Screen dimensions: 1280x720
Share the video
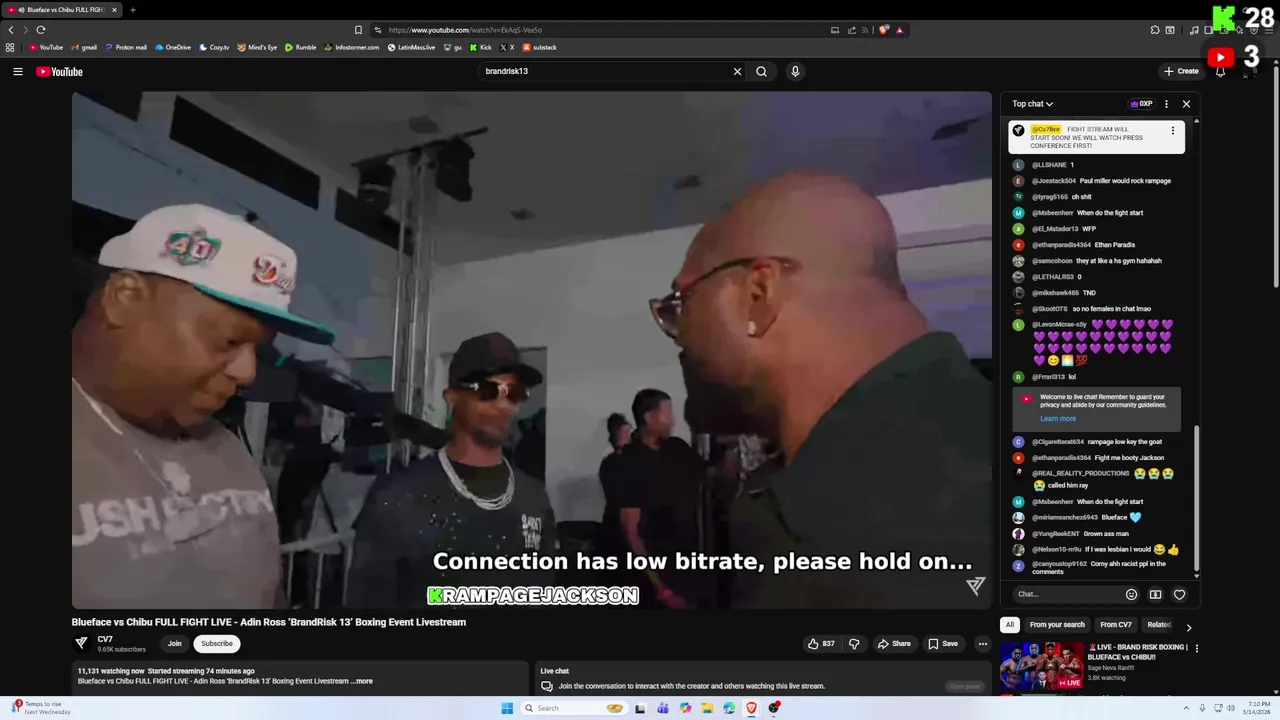(893, 644)
